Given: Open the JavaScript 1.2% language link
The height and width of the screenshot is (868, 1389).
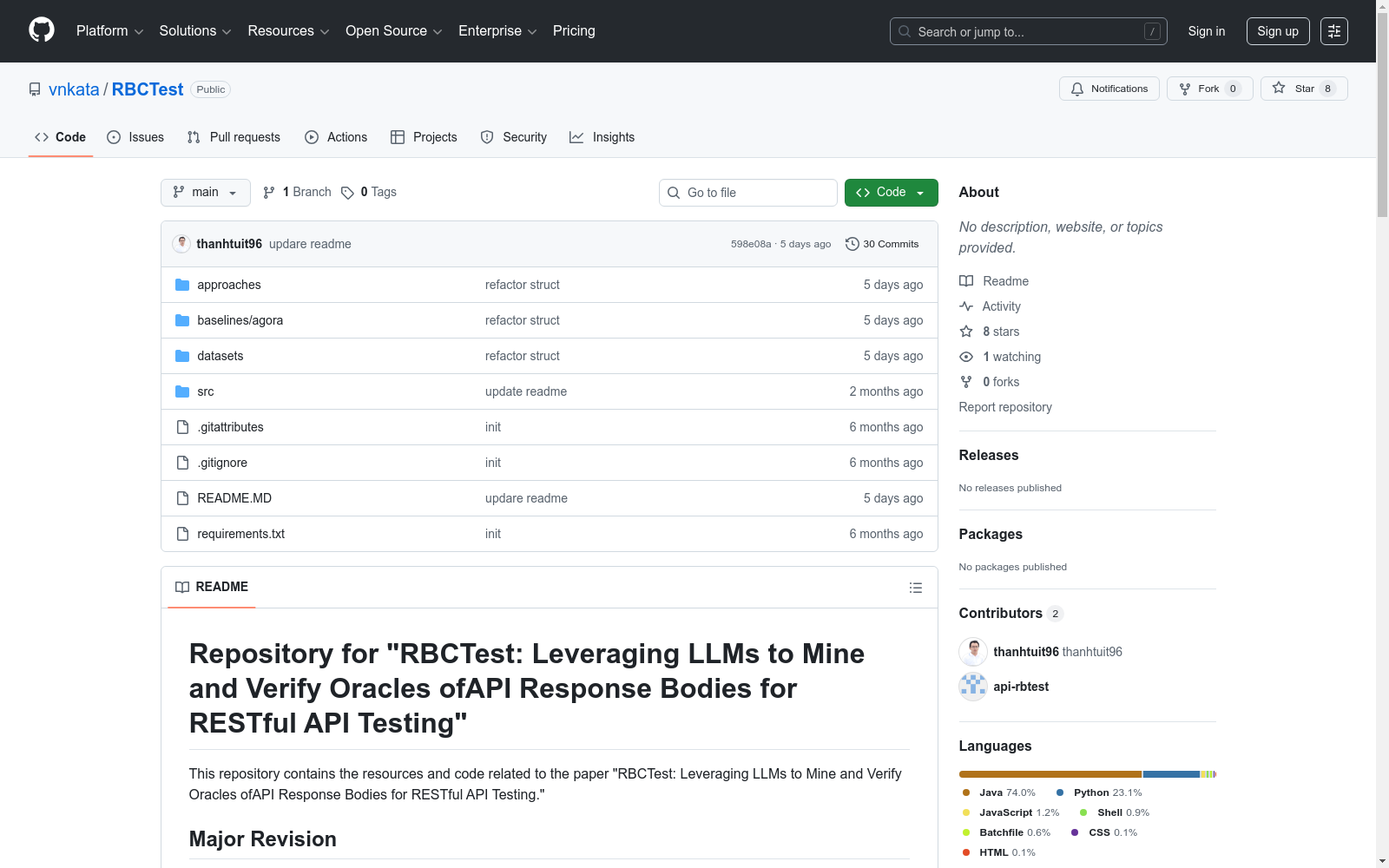Looking at the screenshot, I should (1011, 812).
